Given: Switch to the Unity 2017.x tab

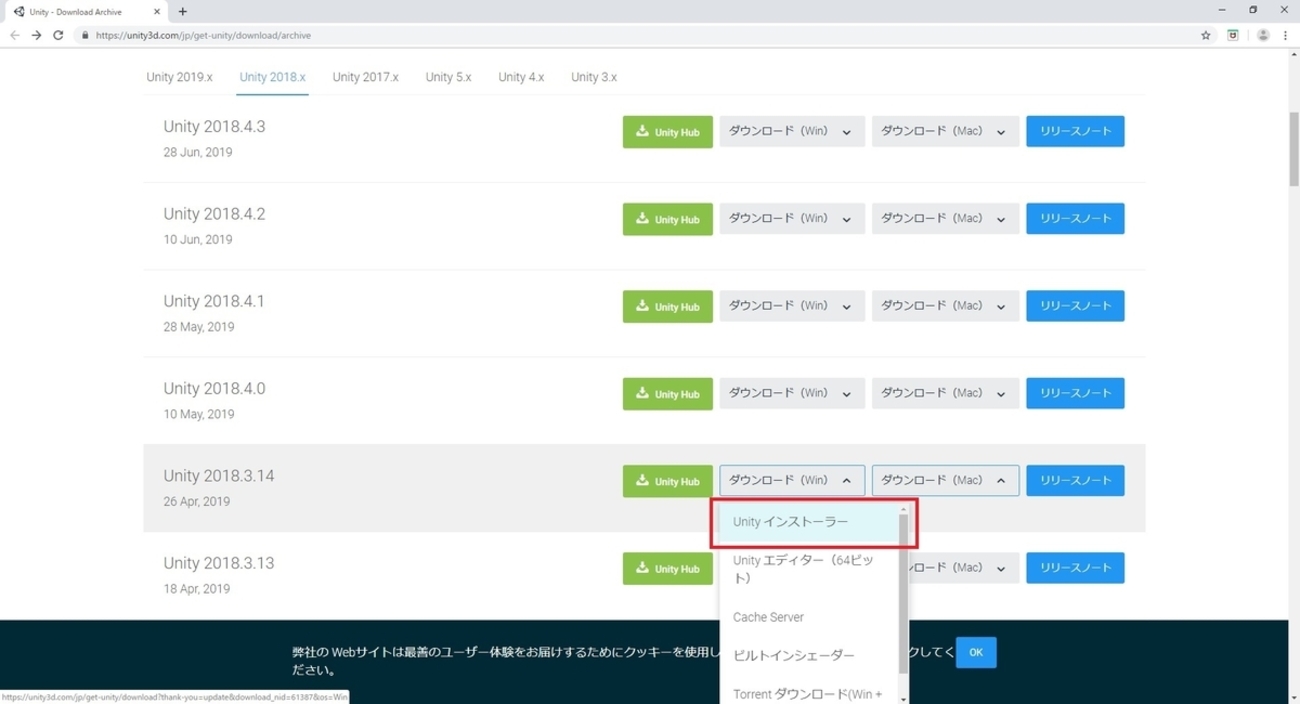Looking at the screenshot, I should tap(365, 76).
